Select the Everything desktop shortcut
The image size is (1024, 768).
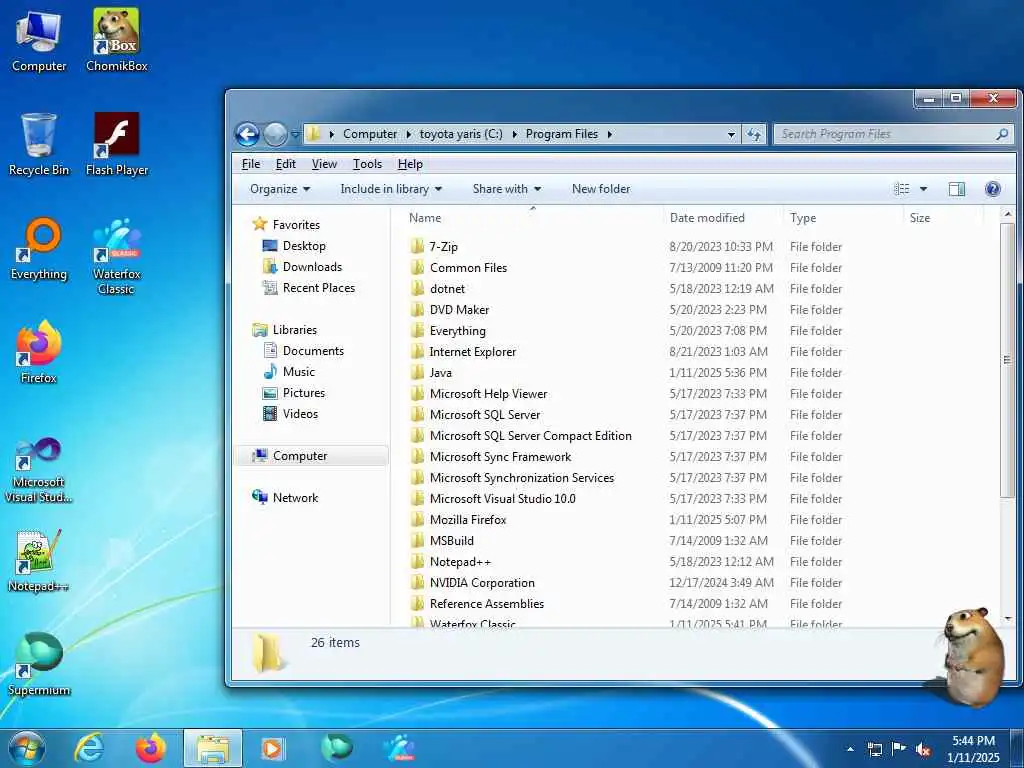click(x=39, y=249)
